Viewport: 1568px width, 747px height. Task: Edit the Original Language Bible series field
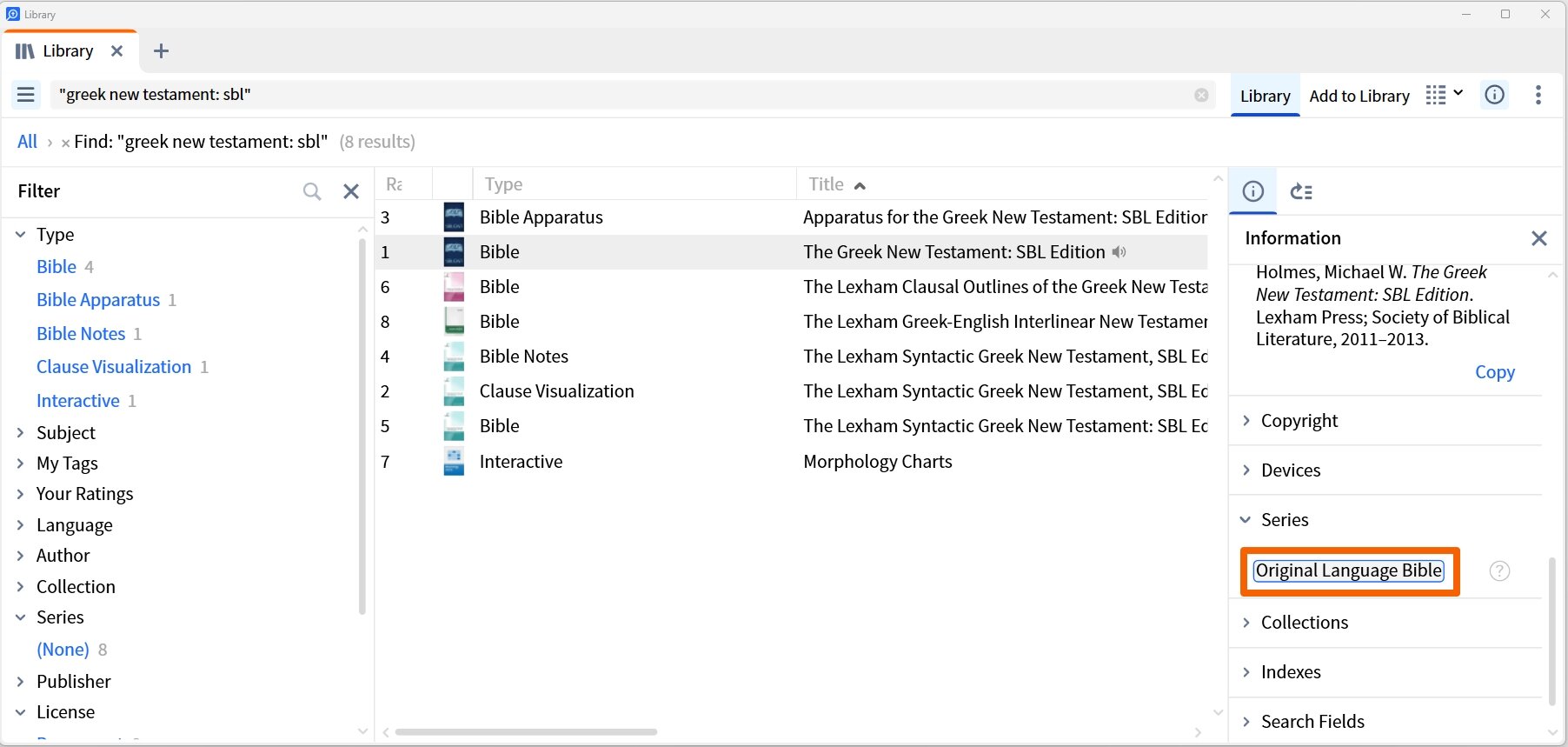(1349, 570)
